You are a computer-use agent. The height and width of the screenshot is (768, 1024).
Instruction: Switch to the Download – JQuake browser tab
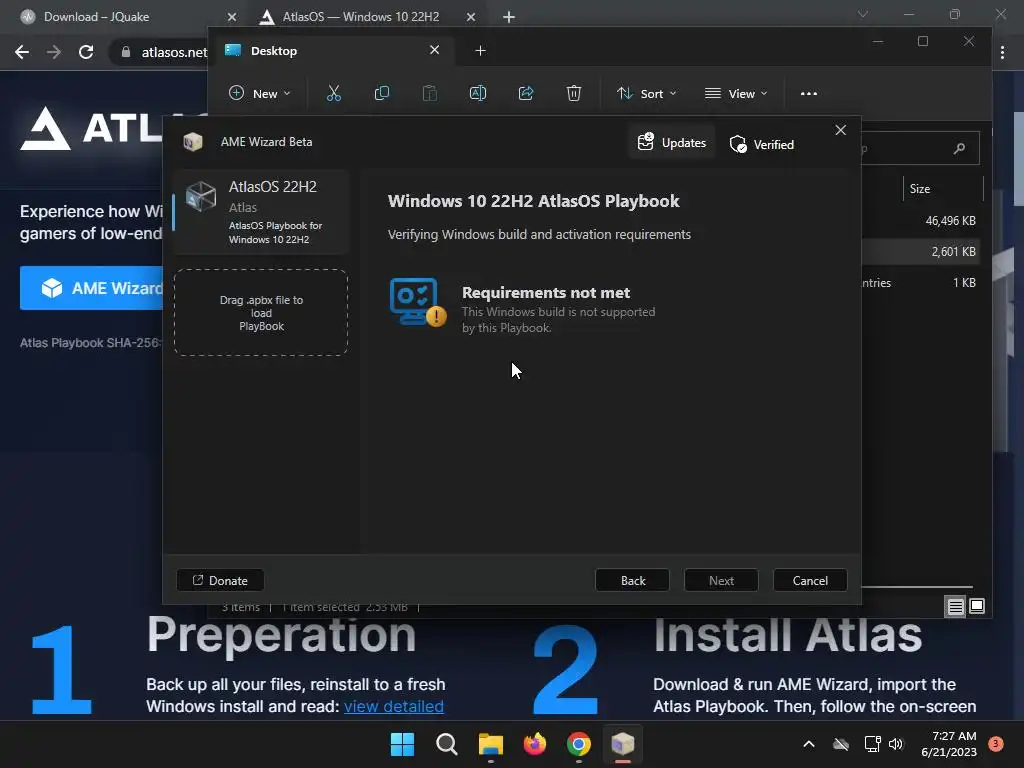click(x=124, y=17)
